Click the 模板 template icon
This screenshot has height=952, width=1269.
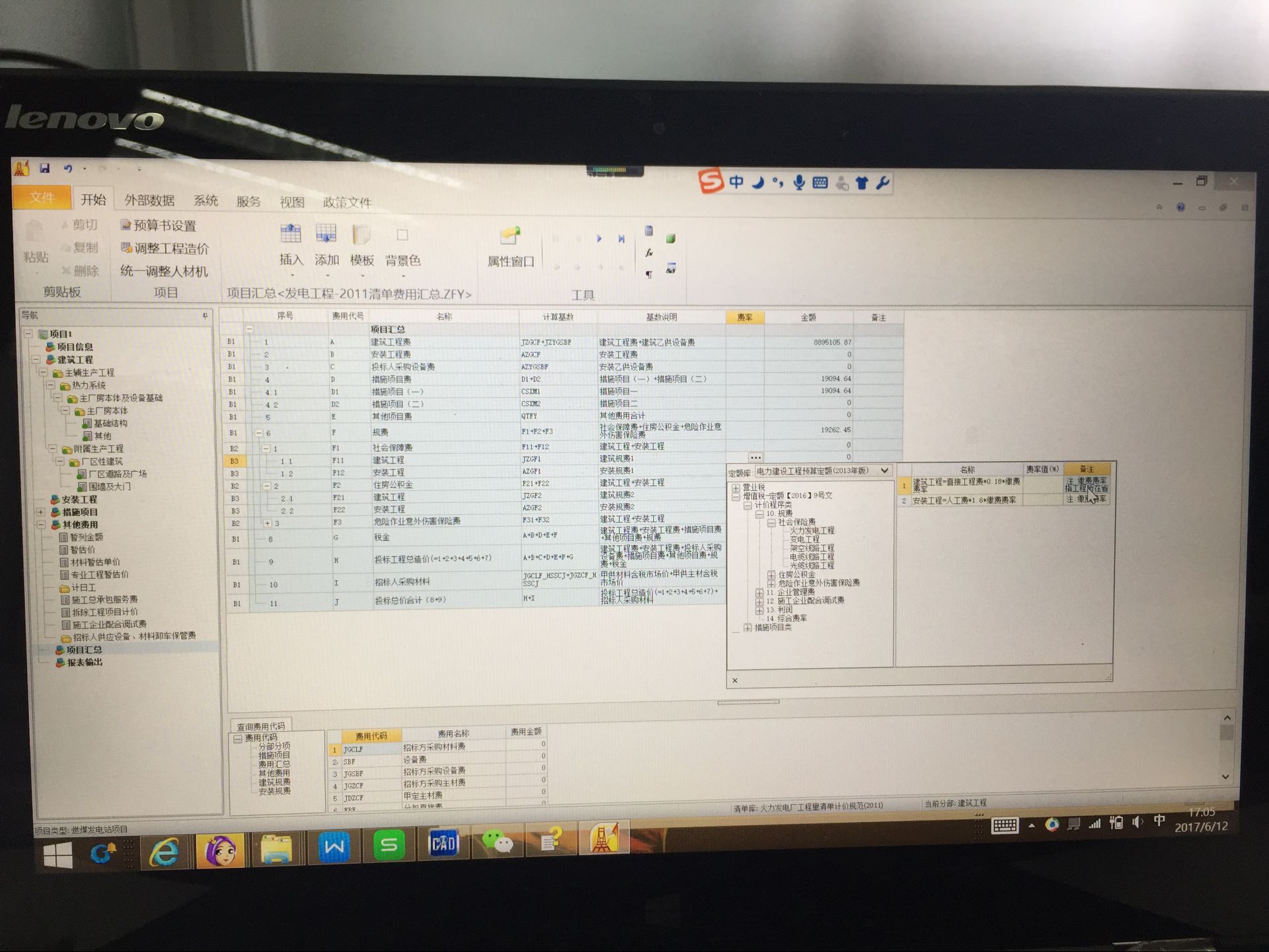click(x=362, y=235)
